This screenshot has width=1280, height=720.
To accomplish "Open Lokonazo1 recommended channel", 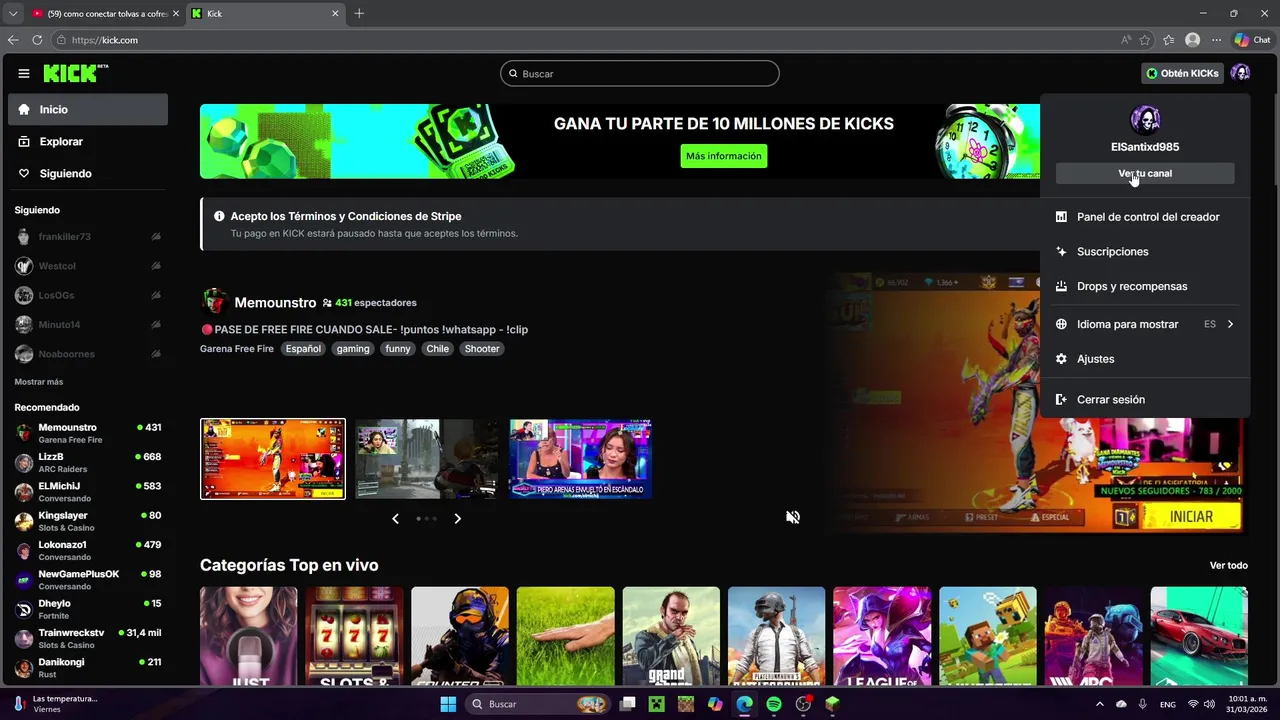I will 88,550.
